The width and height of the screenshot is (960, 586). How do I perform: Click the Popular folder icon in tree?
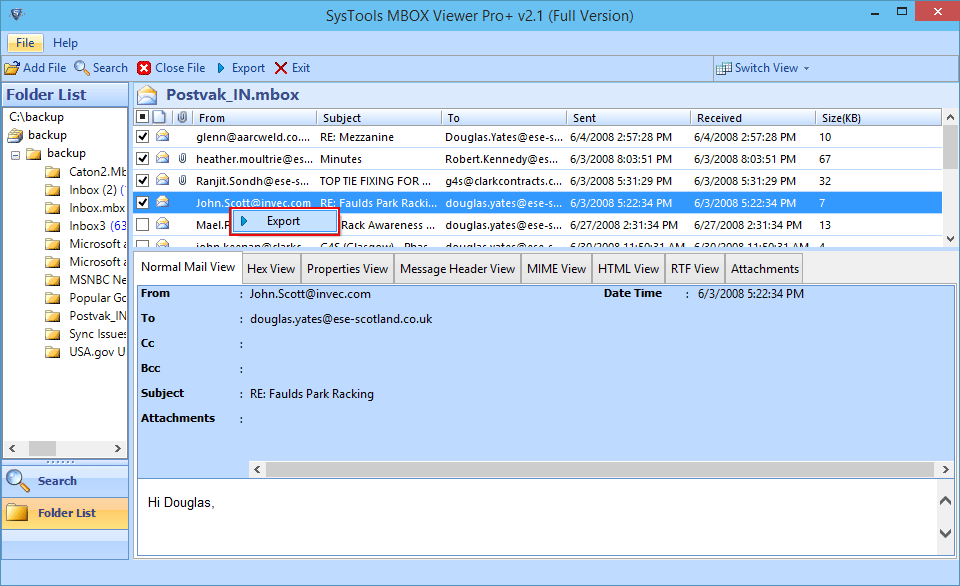[53, 298]
